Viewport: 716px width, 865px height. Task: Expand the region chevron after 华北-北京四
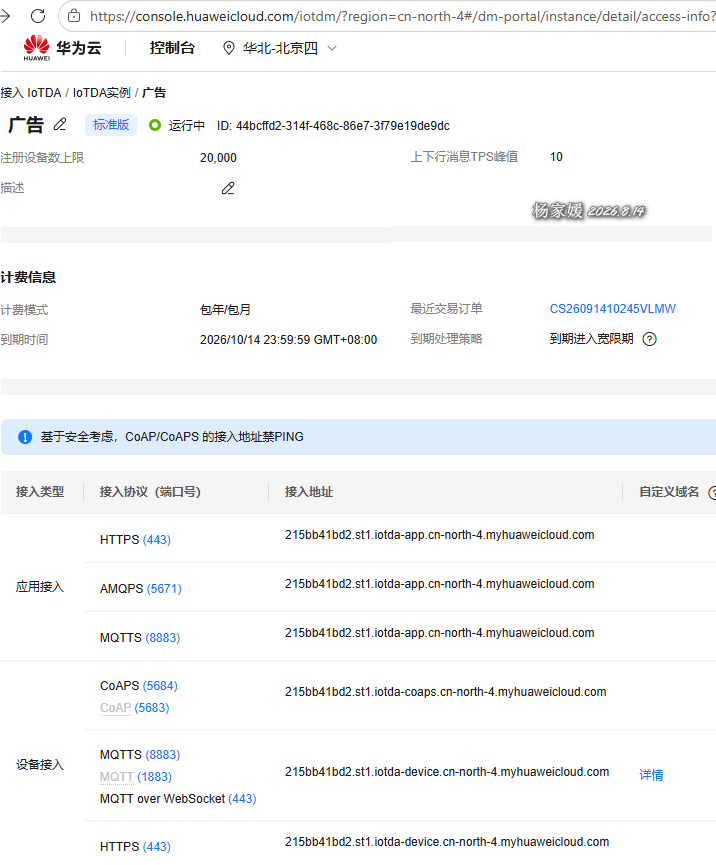332,49
